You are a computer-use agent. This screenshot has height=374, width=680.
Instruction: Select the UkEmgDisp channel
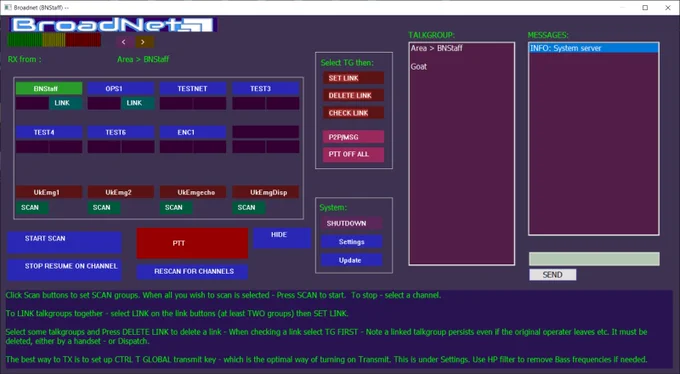[265, 192]
